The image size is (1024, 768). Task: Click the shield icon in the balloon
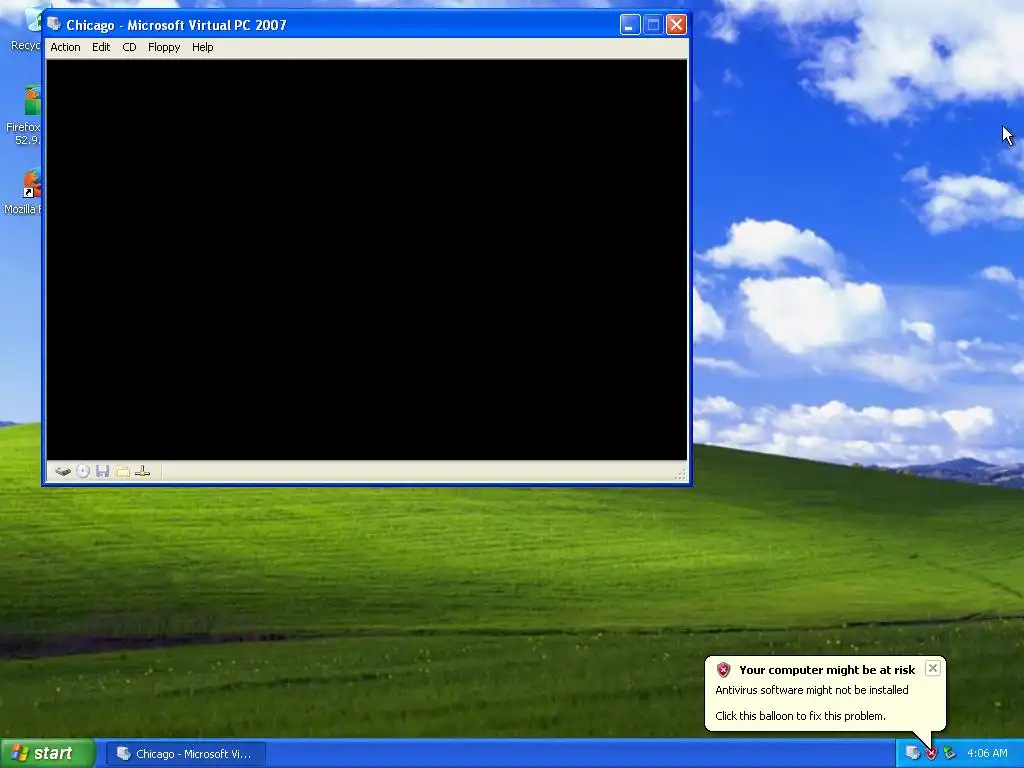[723, 669]
